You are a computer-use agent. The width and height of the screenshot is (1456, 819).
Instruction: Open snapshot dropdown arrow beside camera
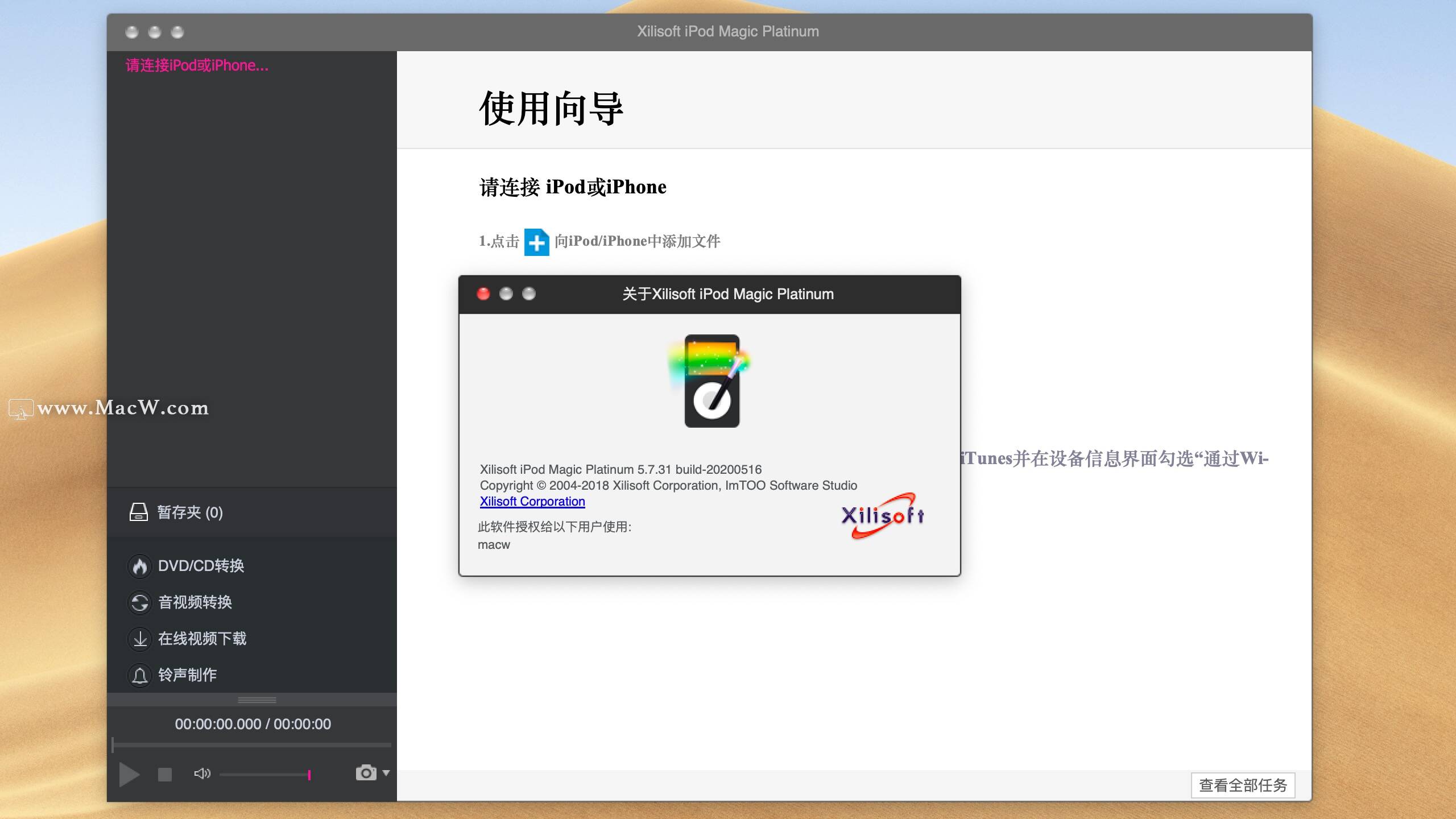386,773
